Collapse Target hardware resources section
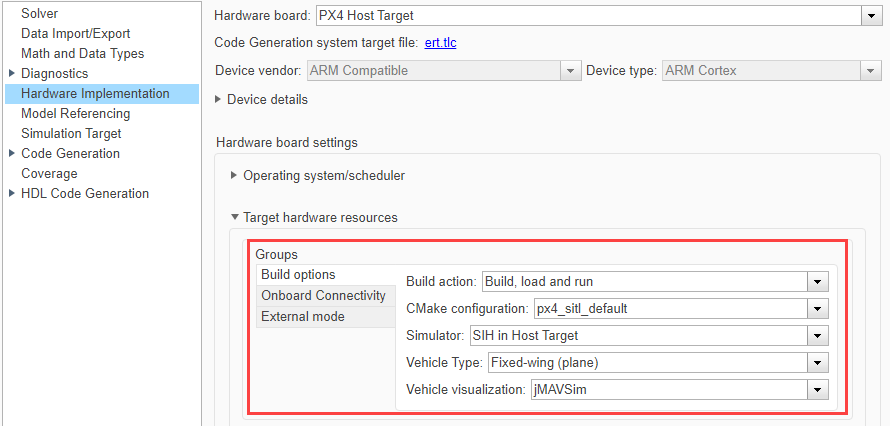Image resolution: width=890 pixels, height=426 pixels. coord(234,217)
